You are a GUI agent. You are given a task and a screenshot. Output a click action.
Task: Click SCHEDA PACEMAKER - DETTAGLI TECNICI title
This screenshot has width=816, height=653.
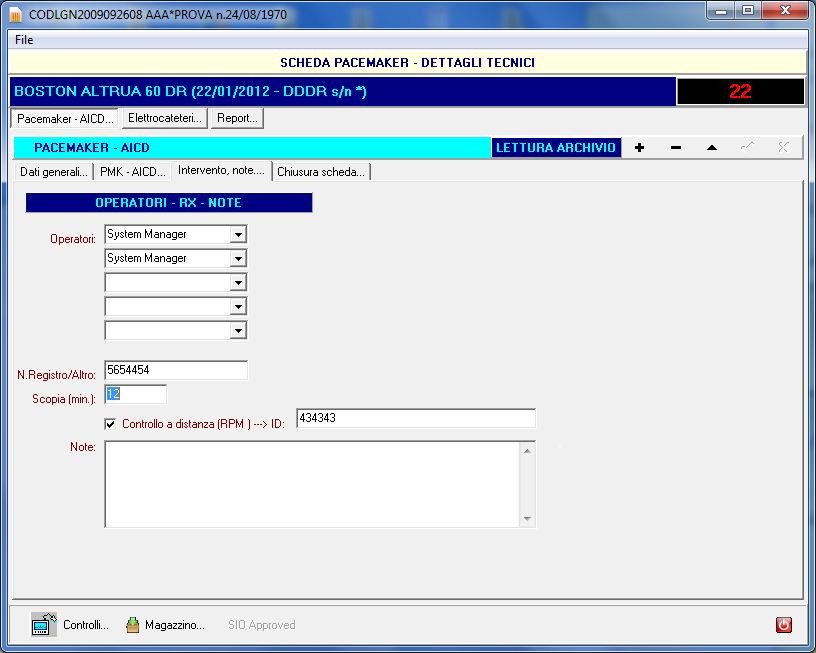(407, 63)
